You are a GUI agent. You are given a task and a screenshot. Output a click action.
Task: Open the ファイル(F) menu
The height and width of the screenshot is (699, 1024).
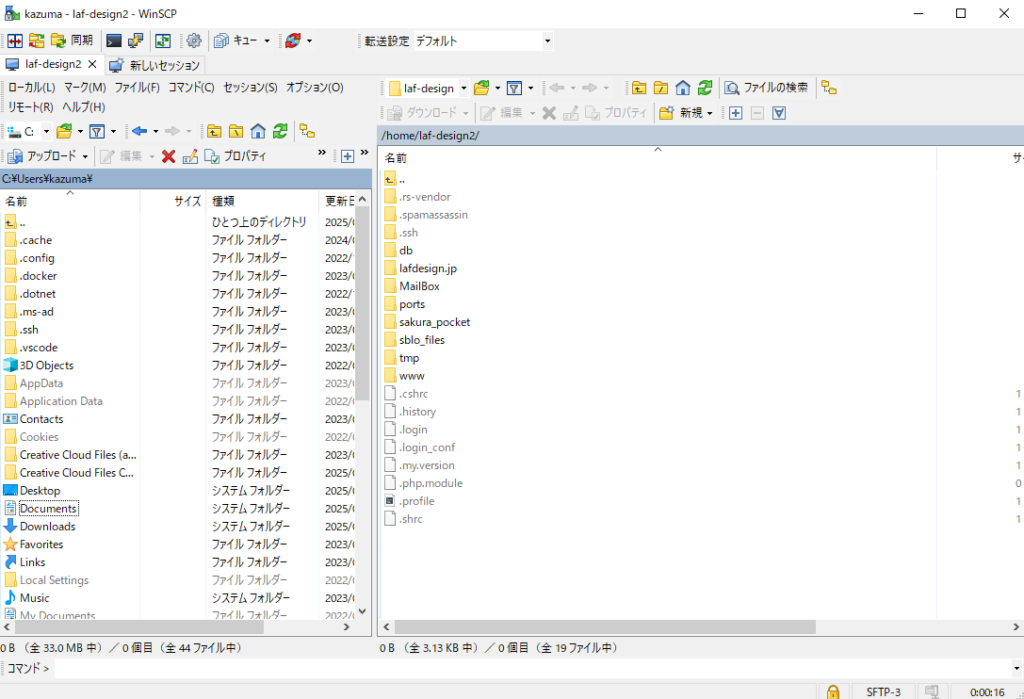pos(137,88)
